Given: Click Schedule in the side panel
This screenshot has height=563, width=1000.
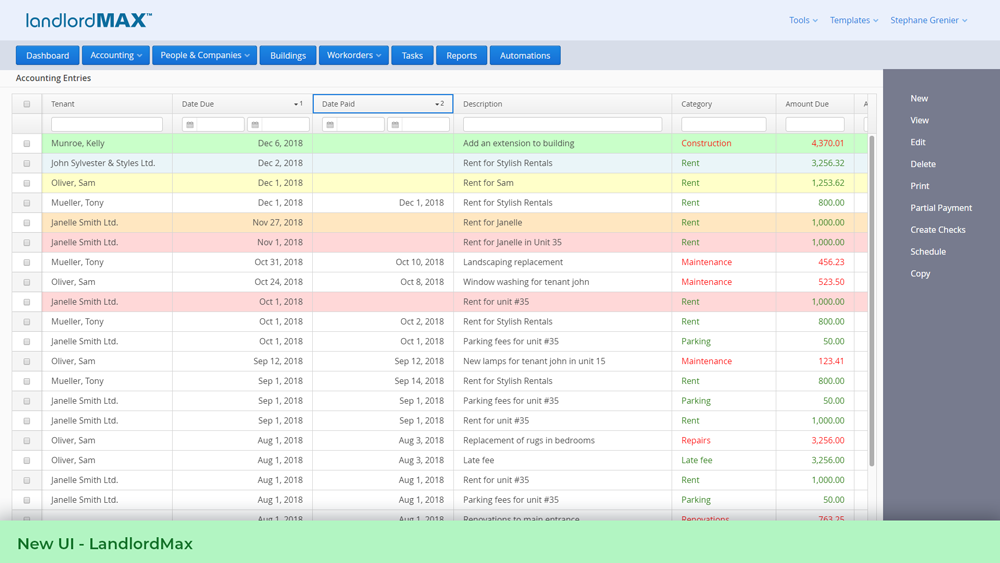Looking at the screenshot, I should (928, 251).
